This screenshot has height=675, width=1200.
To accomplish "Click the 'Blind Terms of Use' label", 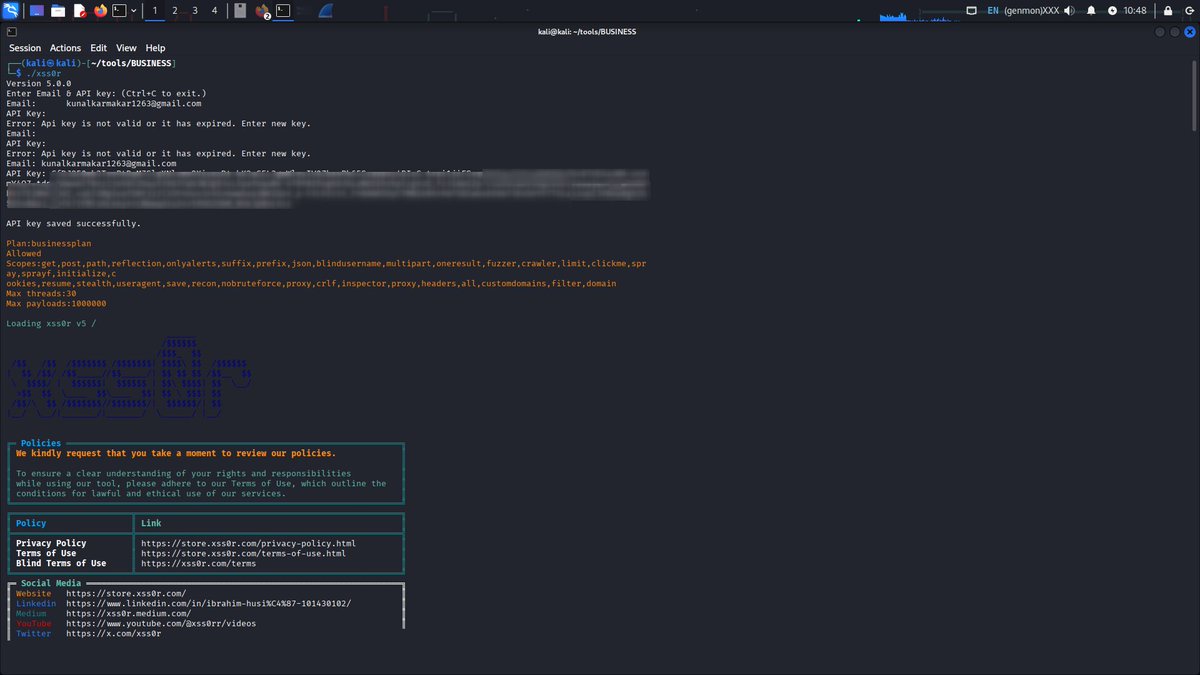I will [61, 563].
